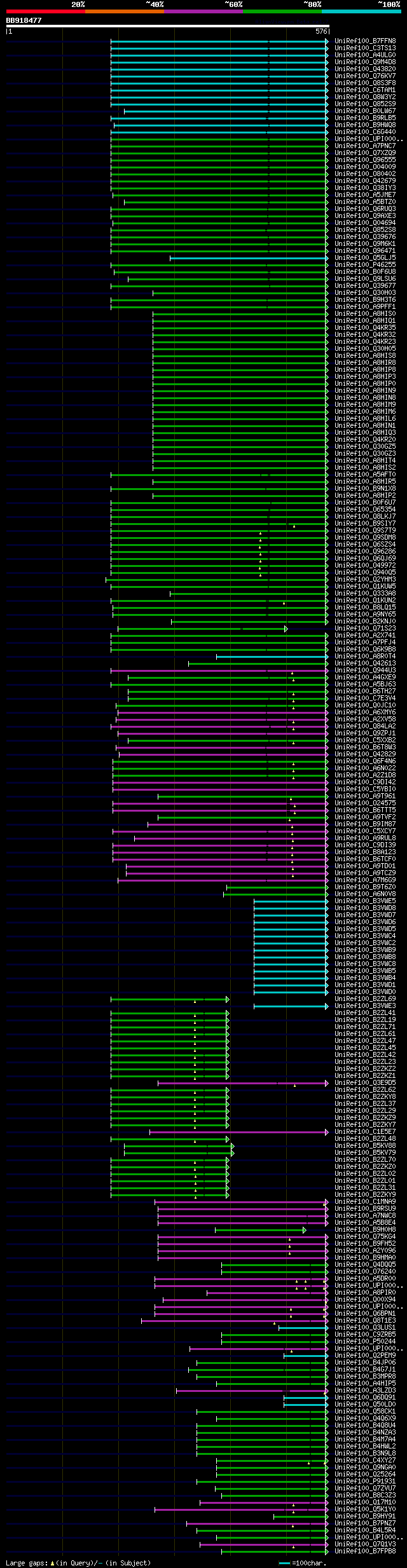The image size is (407, 1568).
Task: Select the UniRef100_Q6DQ91 label
Action: [x=365, y=1397]
